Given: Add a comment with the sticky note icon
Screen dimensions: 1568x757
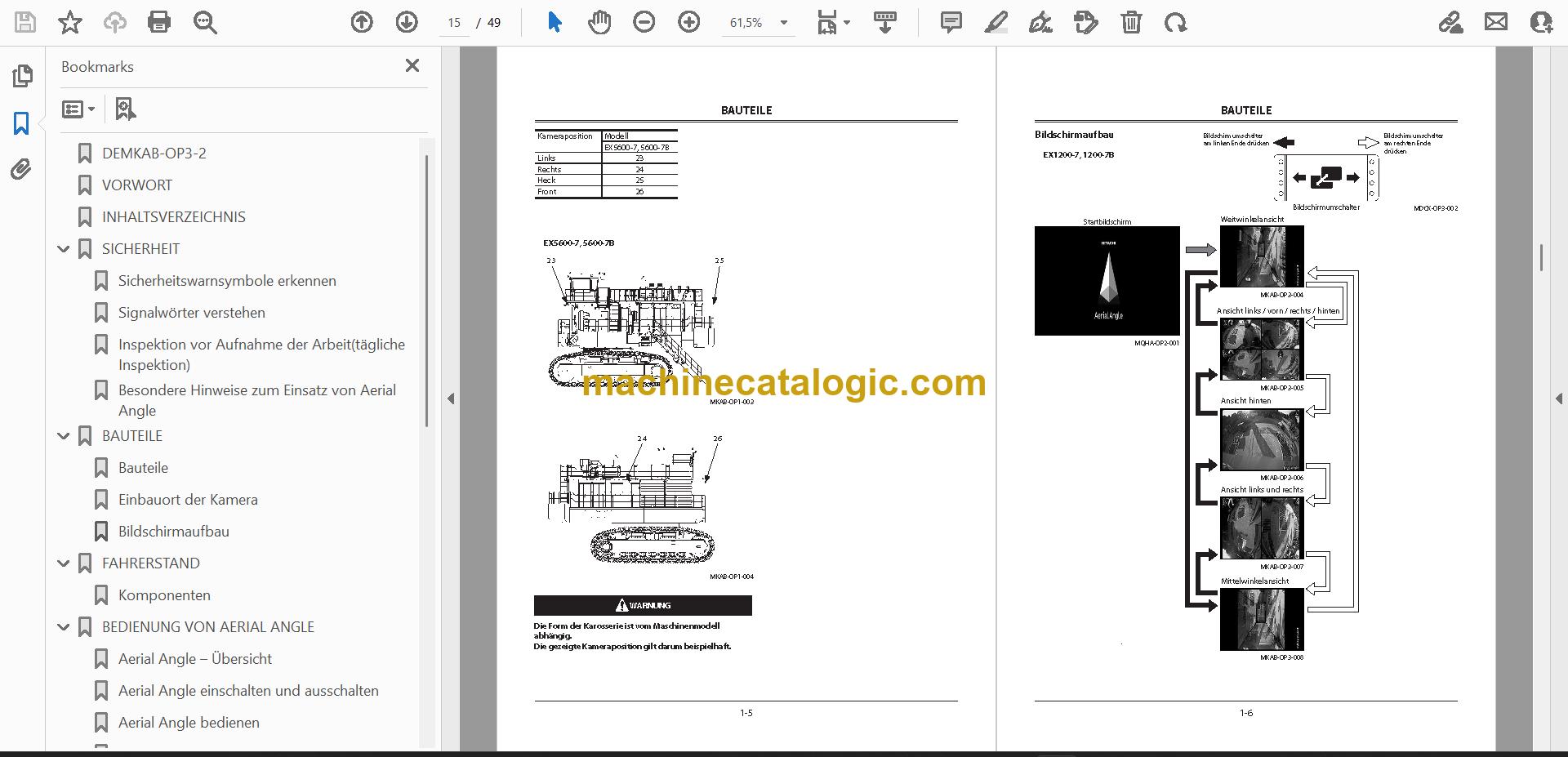Looking at the screenshot, I should (951, 22).
